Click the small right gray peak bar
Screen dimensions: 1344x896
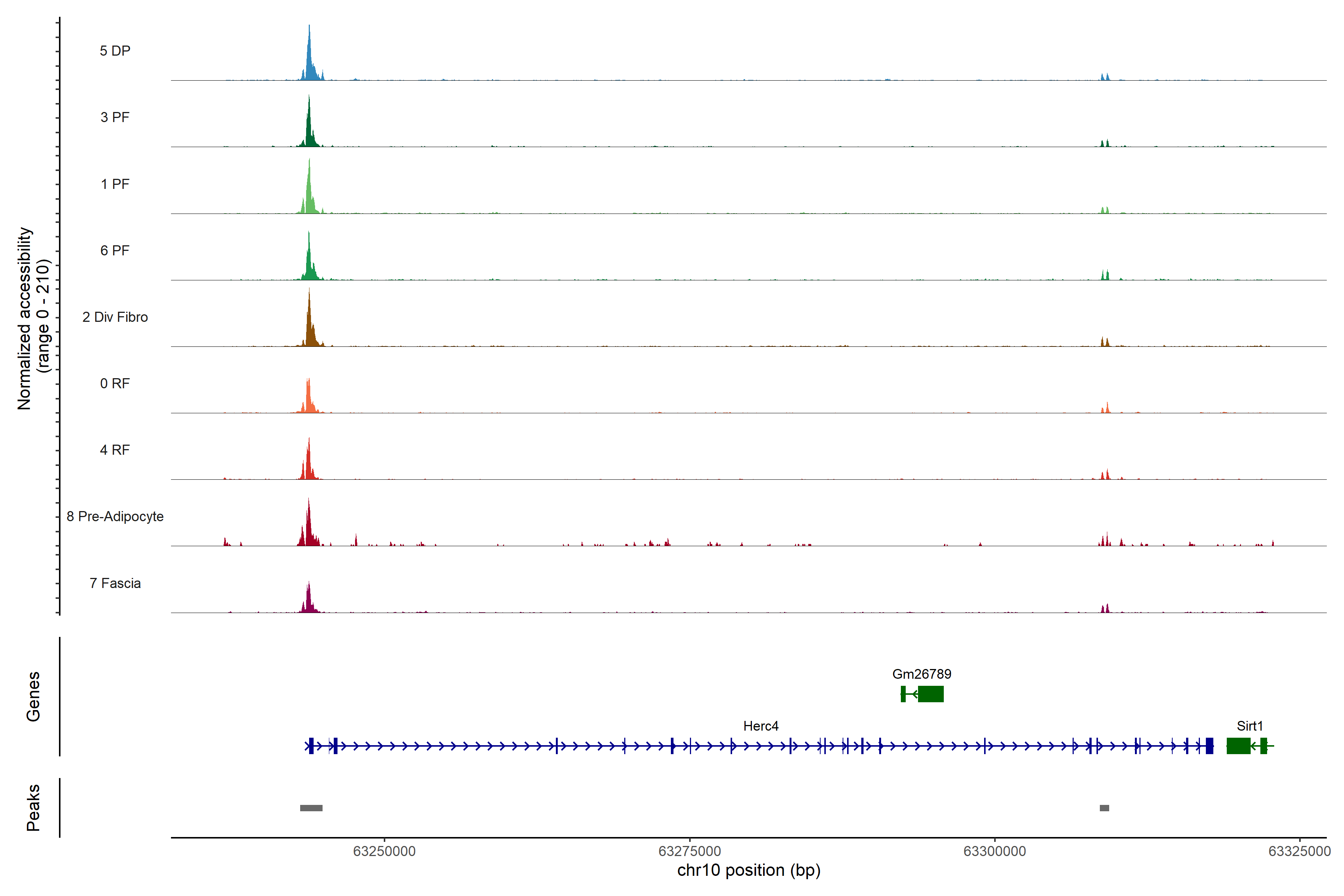pyautogui.click(x=1104, y=808)
